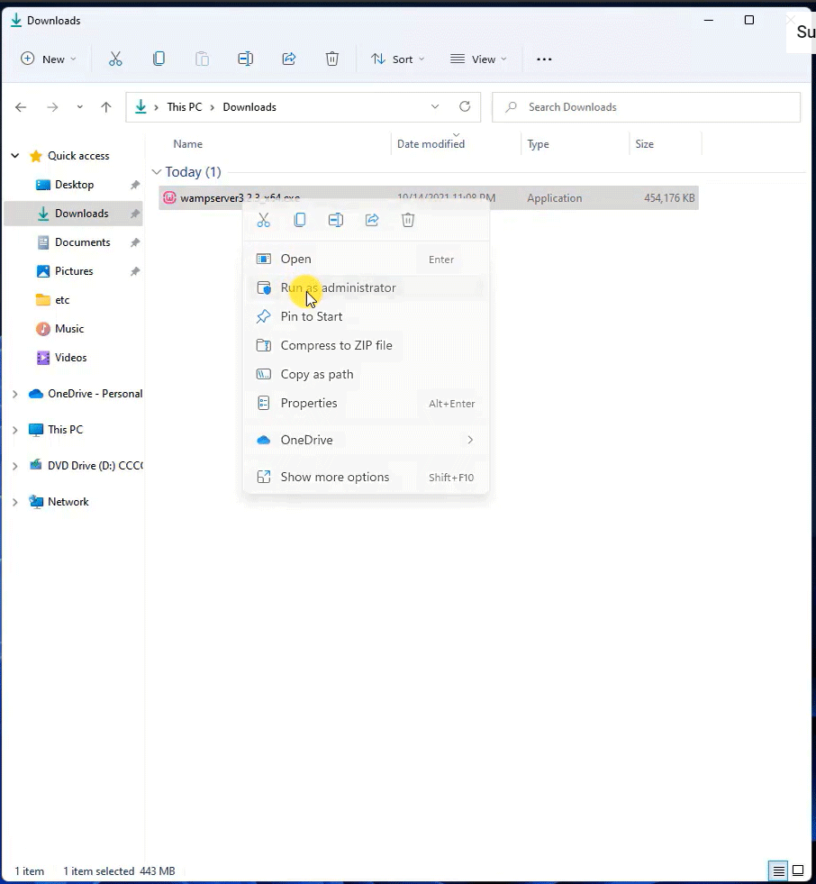The height and width of the screenshot is (884, 816).
Task: Select Copy as path
Action: [365, 374]
